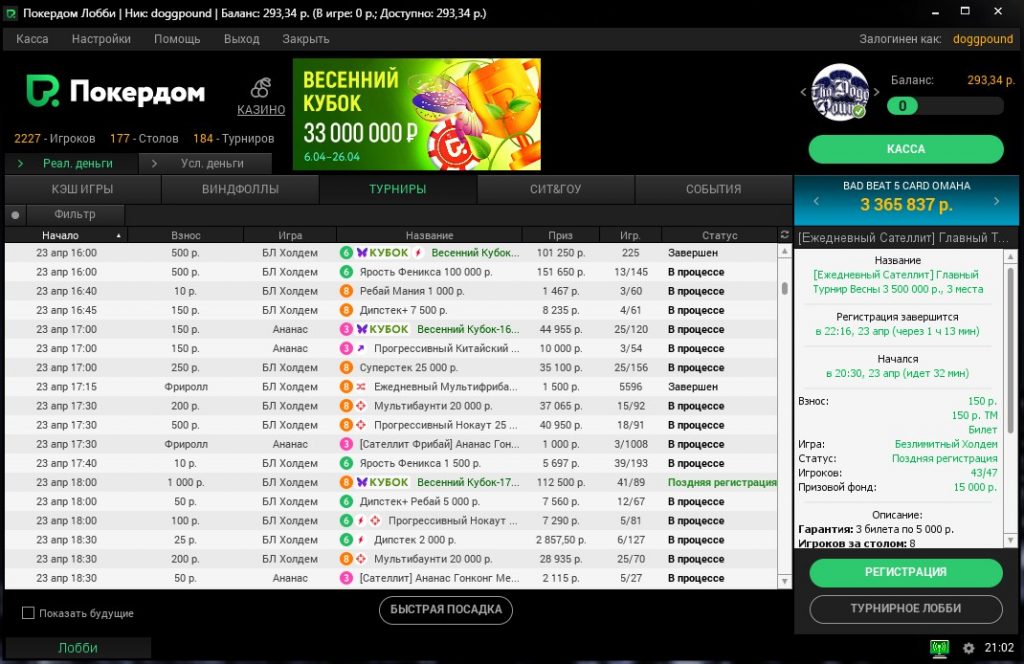Click the Pokerdom logo

coord(115,91)
